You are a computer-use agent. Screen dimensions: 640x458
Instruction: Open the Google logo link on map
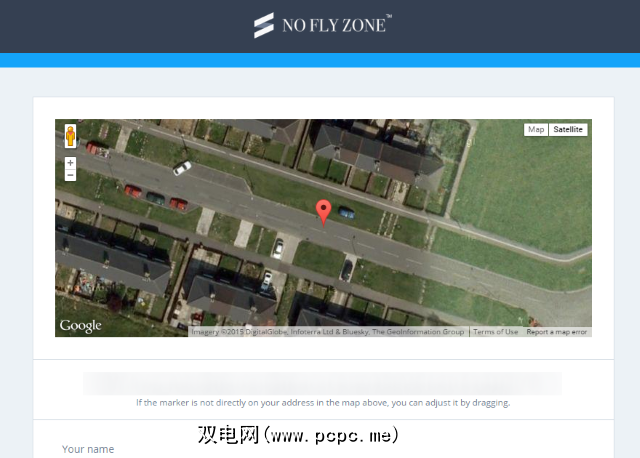(x=80, y=326)
